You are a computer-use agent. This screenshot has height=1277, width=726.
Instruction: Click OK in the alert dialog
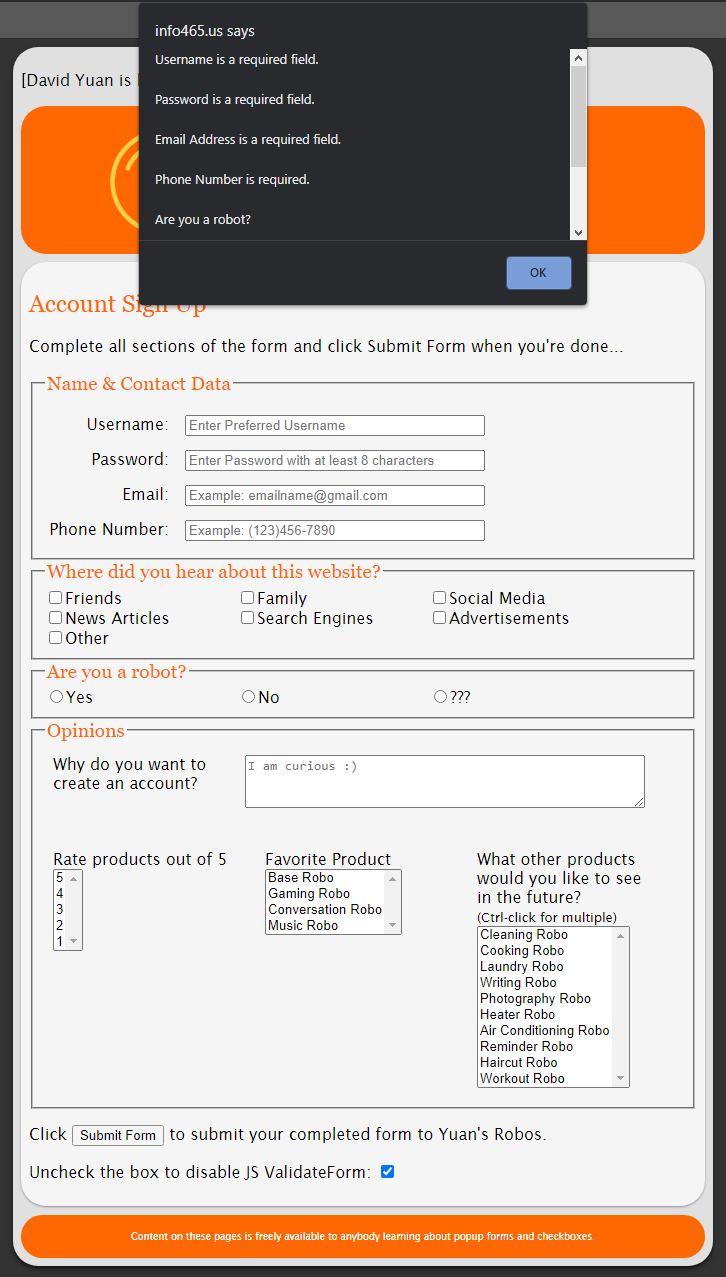[x=539, y=273]
